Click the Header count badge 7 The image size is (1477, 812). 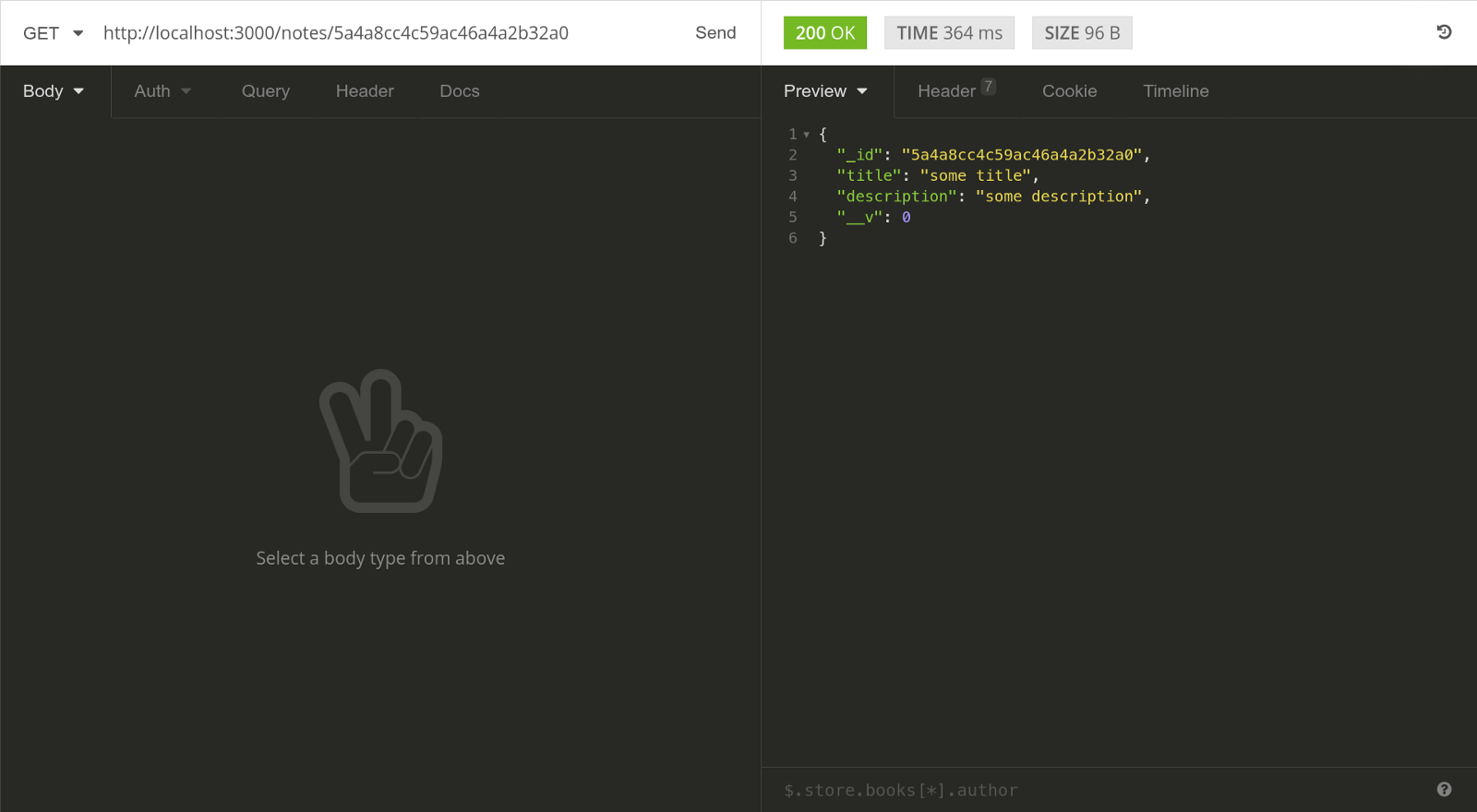pyautogui.click(x=988, y=87)
